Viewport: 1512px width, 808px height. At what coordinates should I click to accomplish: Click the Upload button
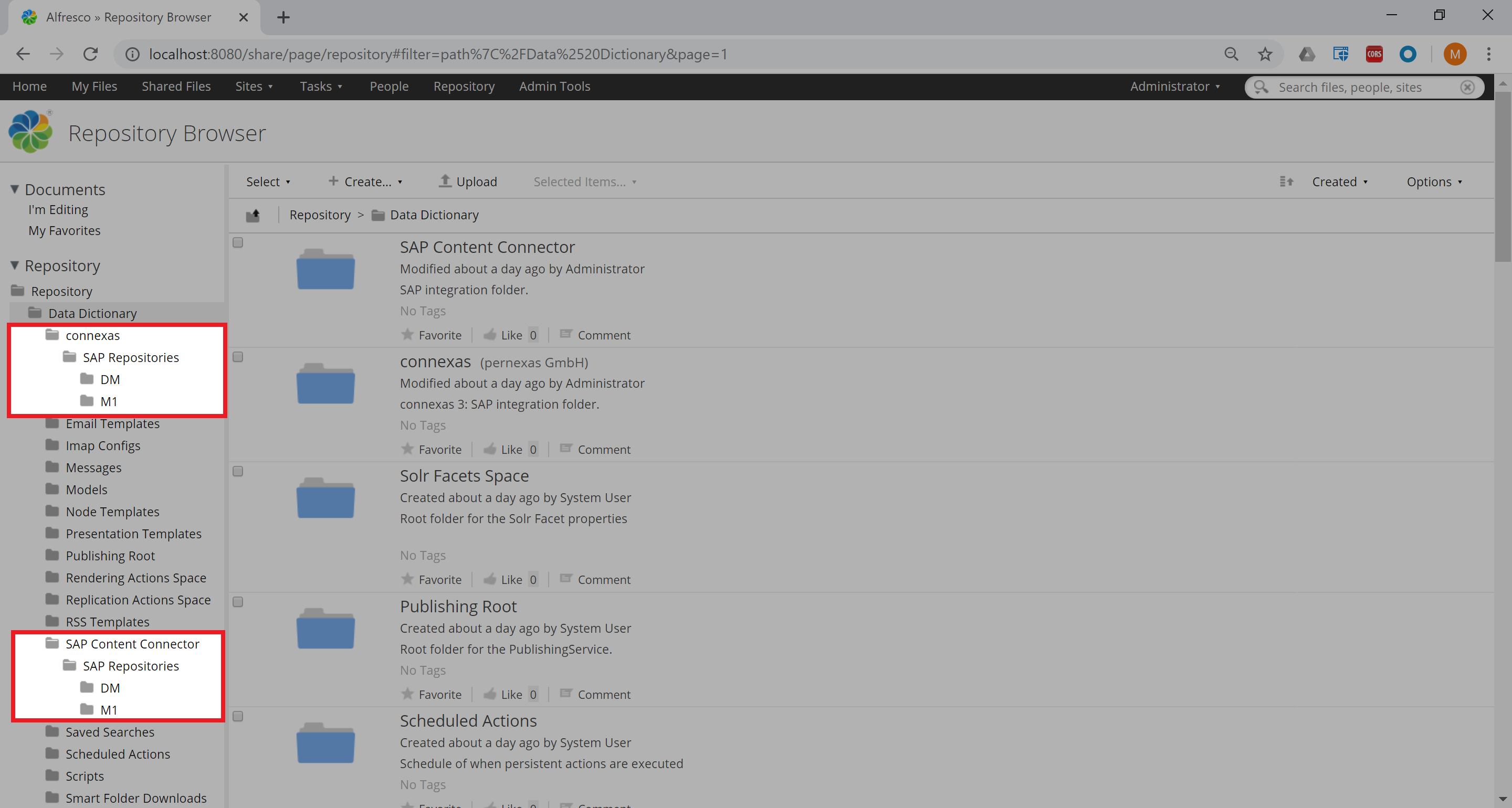click(x=468, y=182)
